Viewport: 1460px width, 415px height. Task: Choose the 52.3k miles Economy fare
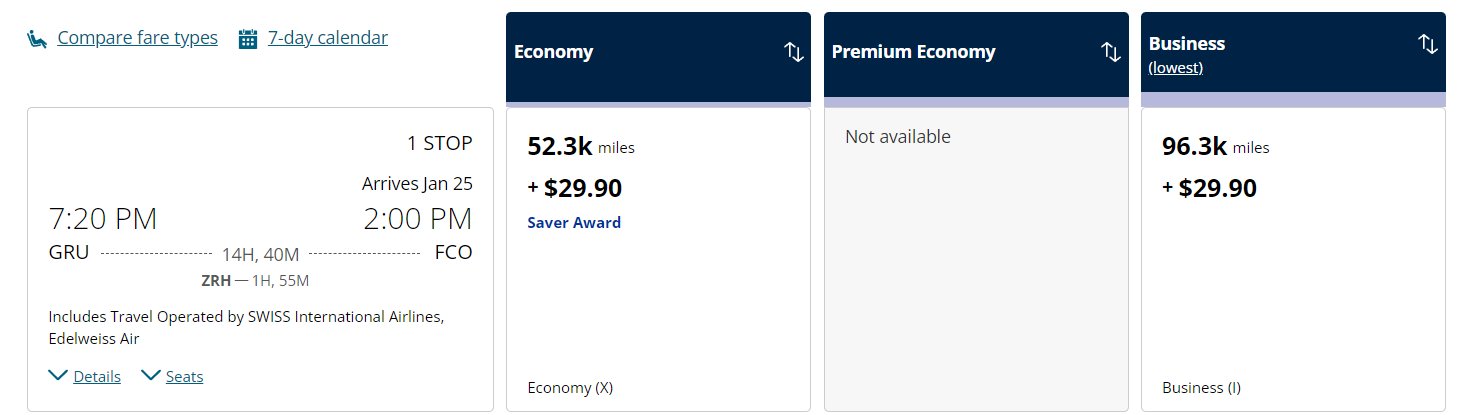(x=658, y=259)
